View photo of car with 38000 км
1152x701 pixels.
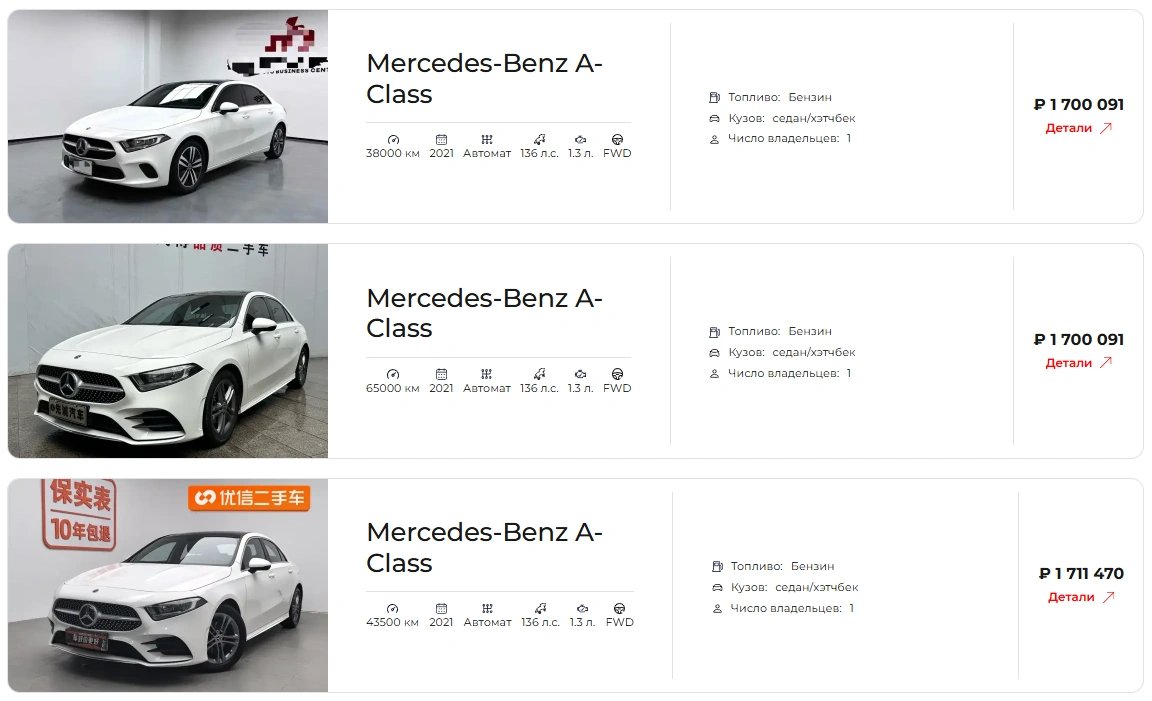click(168, 116)
